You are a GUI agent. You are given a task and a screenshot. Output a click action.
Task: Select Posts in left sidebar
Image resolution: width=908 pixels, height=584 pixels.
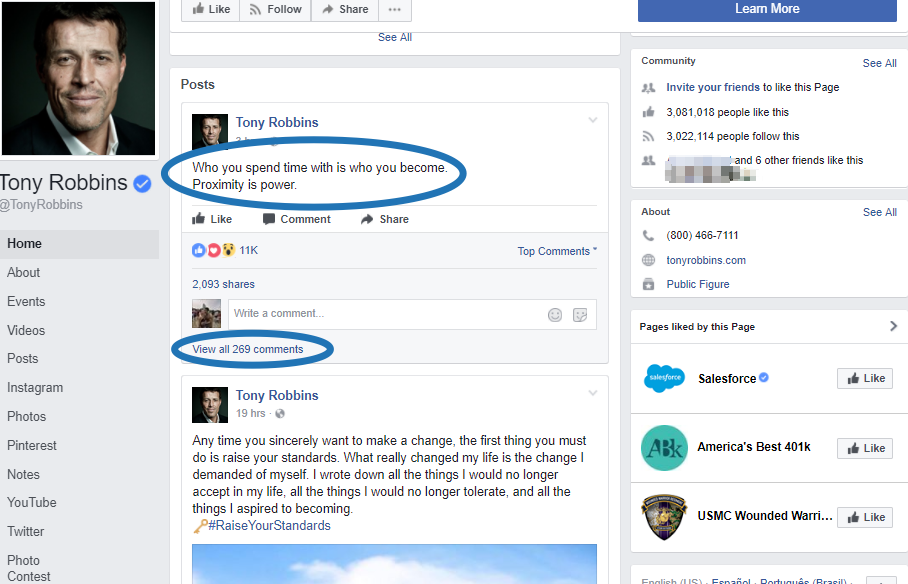point(23,359)
